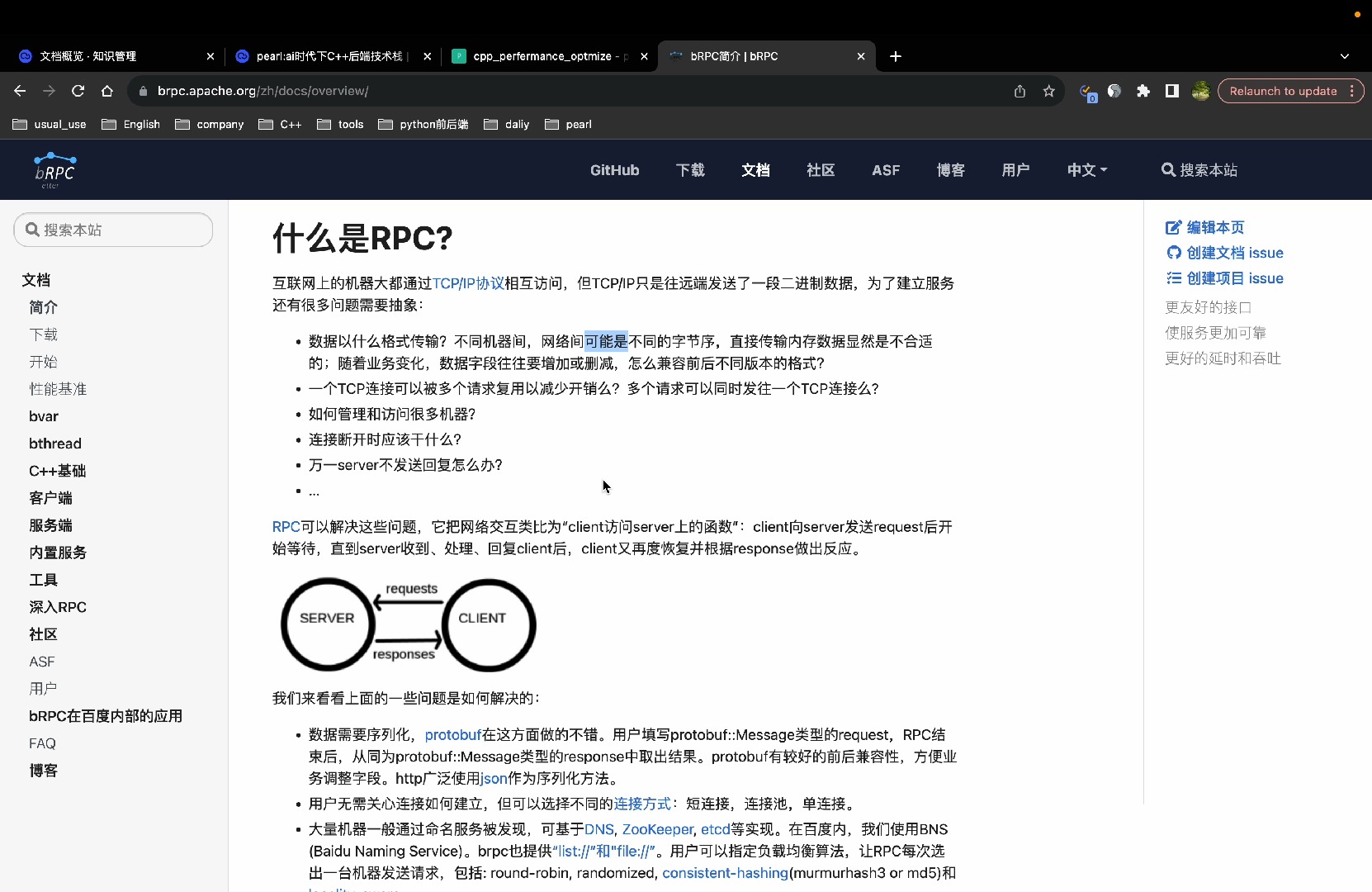Viewport: 1372px width, 892px height.
Task: Expand the 中文 language dropdown
Action: pos(1087,170)
